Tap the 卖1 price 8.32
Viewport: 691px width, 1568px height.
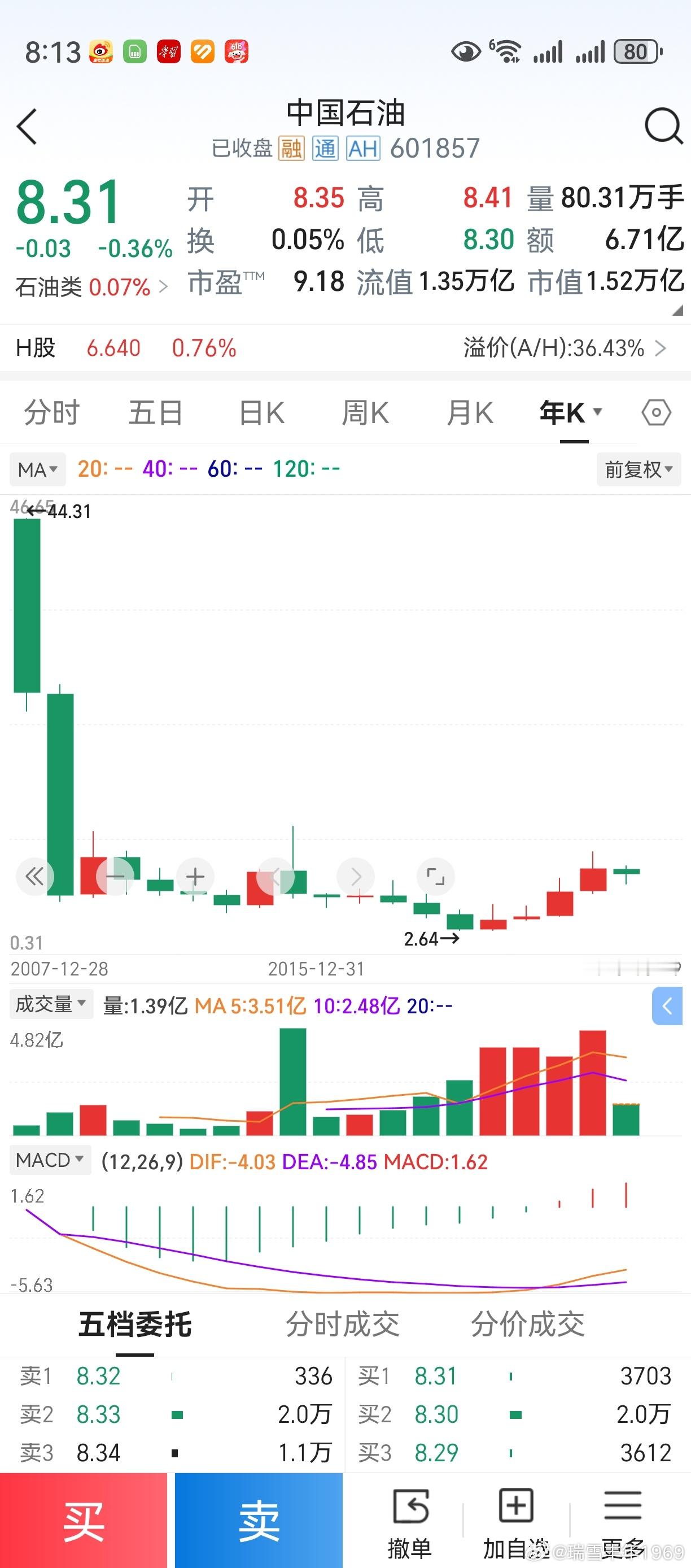tap(99, 1377)
